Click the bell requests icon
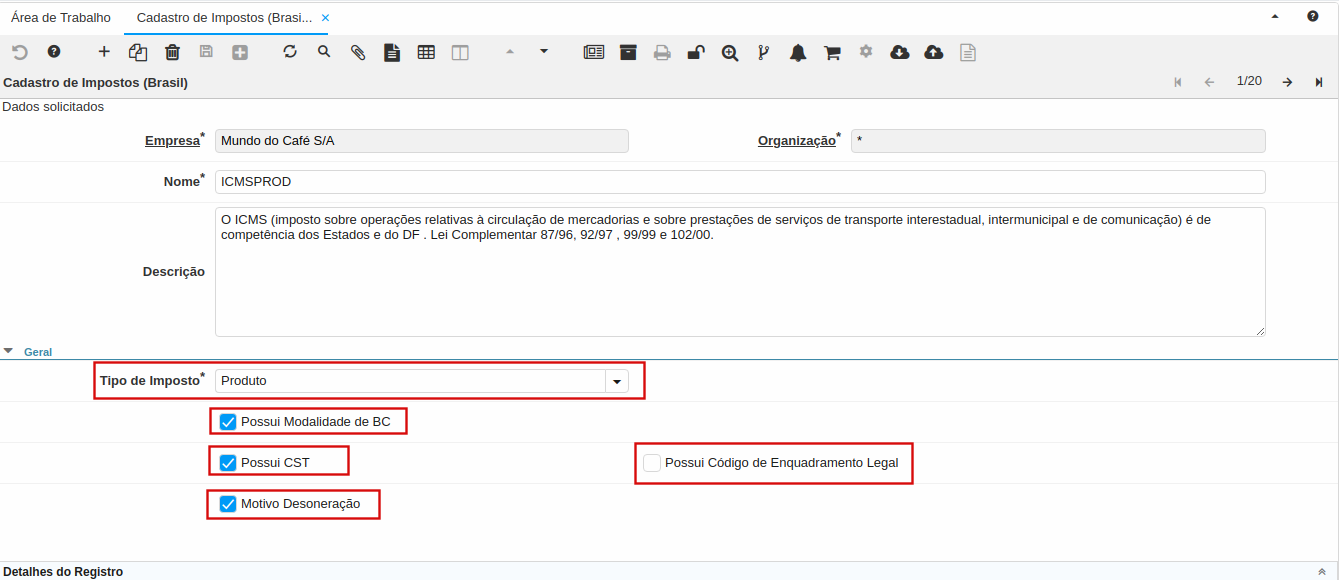 (x=798, y=53)
